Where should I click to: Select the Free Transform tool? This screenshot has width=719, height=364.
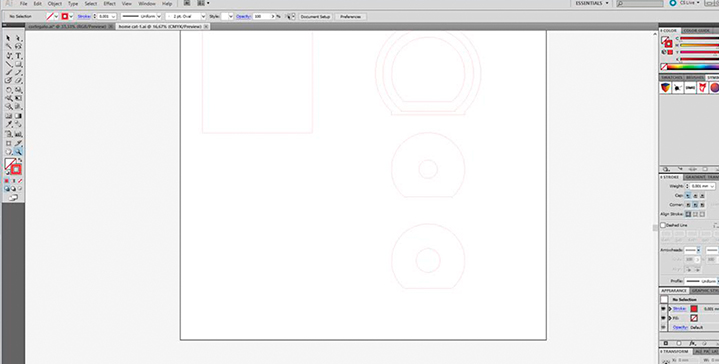tap(18, 98)
